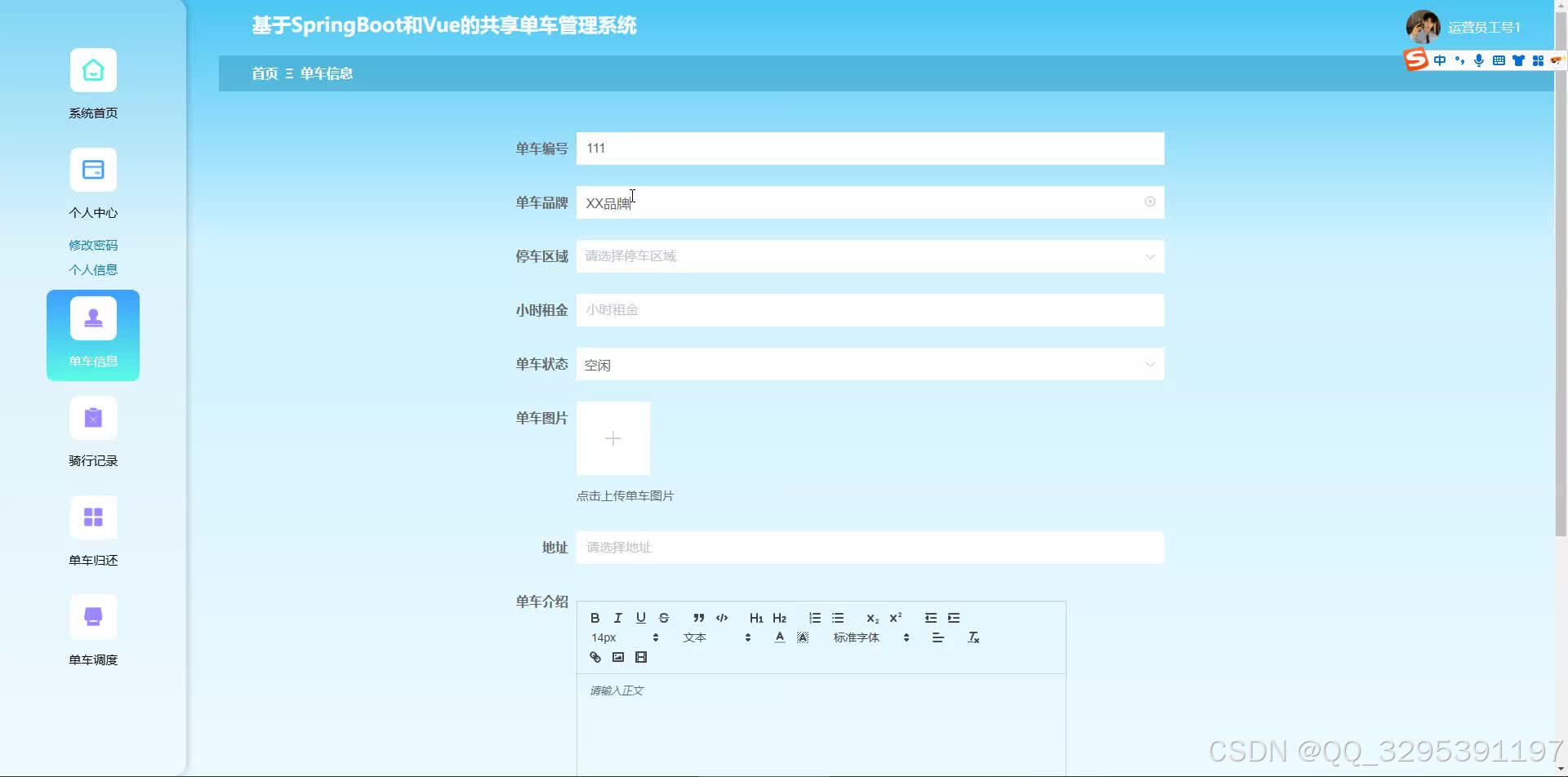
Task: Insert a blockquote in the editor
Action: coord(698,618)
